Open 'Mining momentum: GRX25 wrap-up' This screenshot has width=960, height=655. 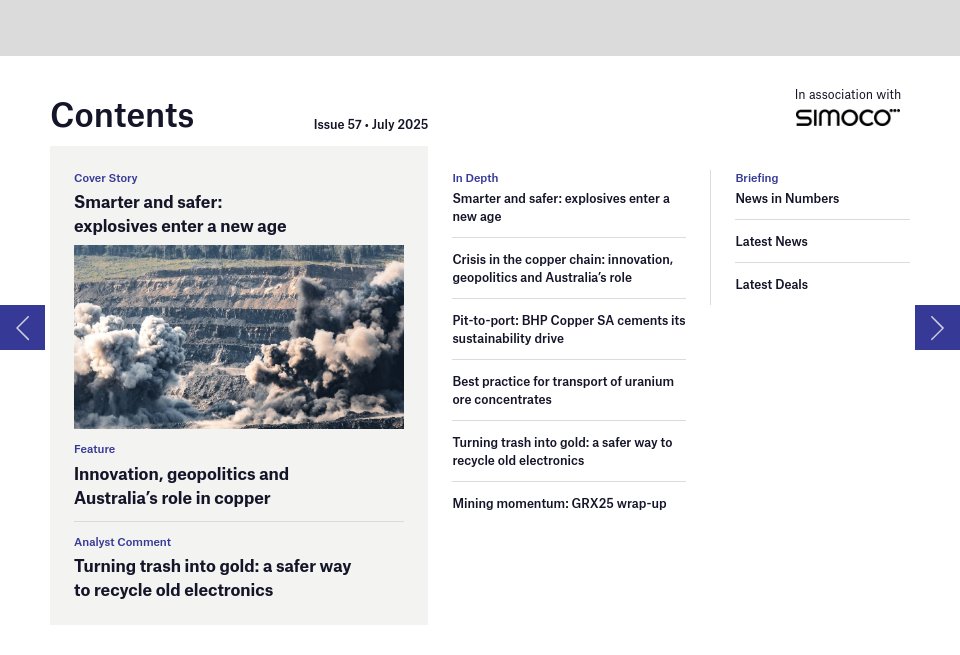pyautogui.click(x=559, y=503)
